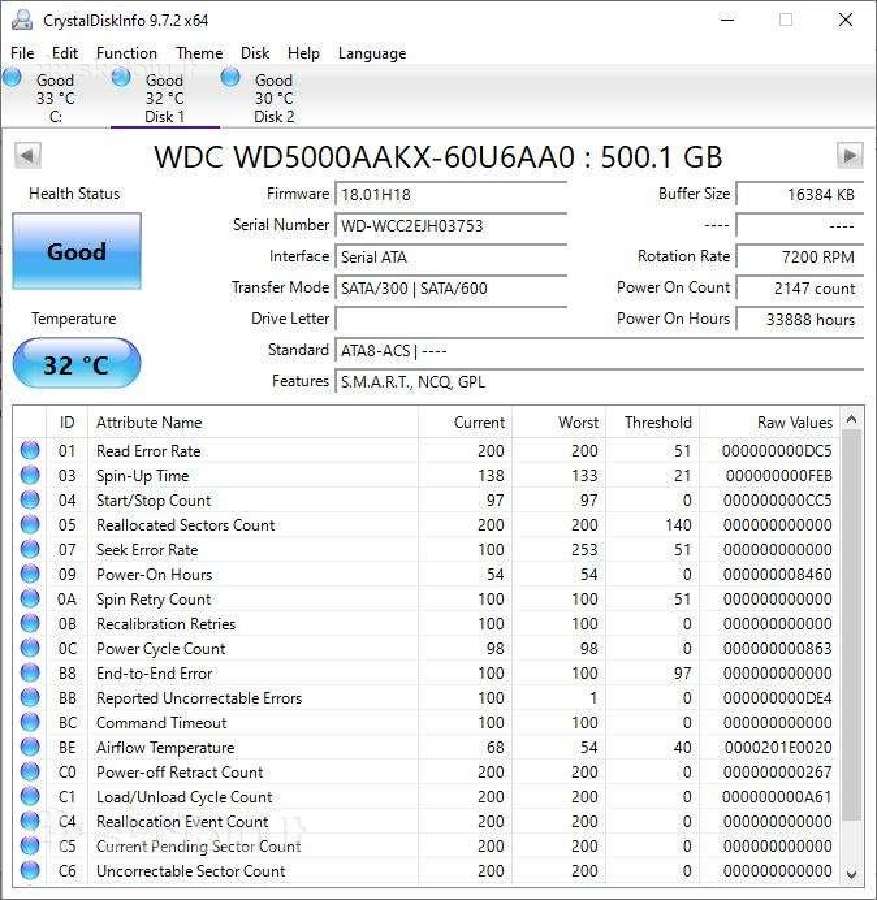Click status orb for Spin Retry Count row
This screenshot has width=877, height=900.
click(30, 598)
